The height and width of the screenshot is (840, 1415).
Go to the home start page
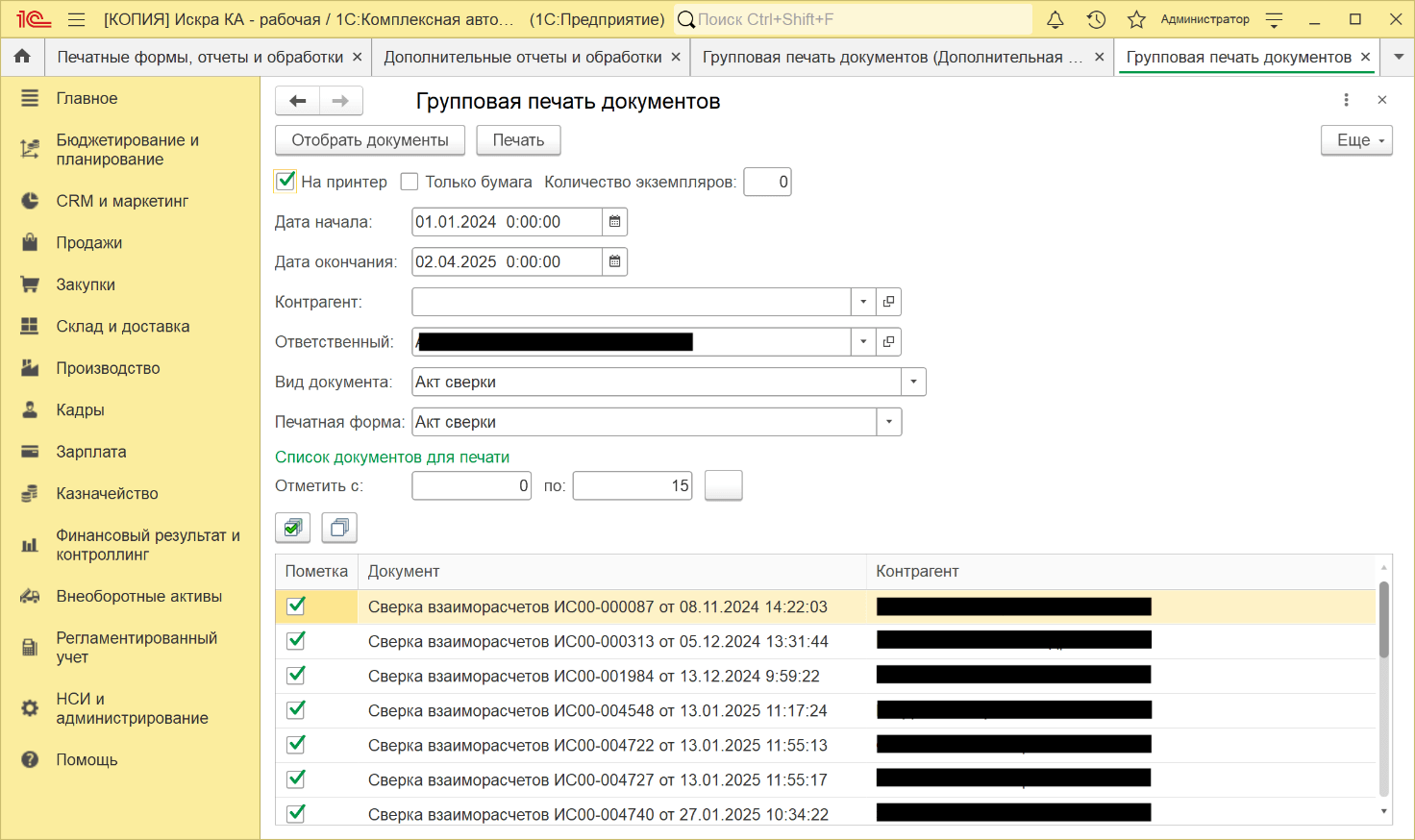(x=22, y=57)
